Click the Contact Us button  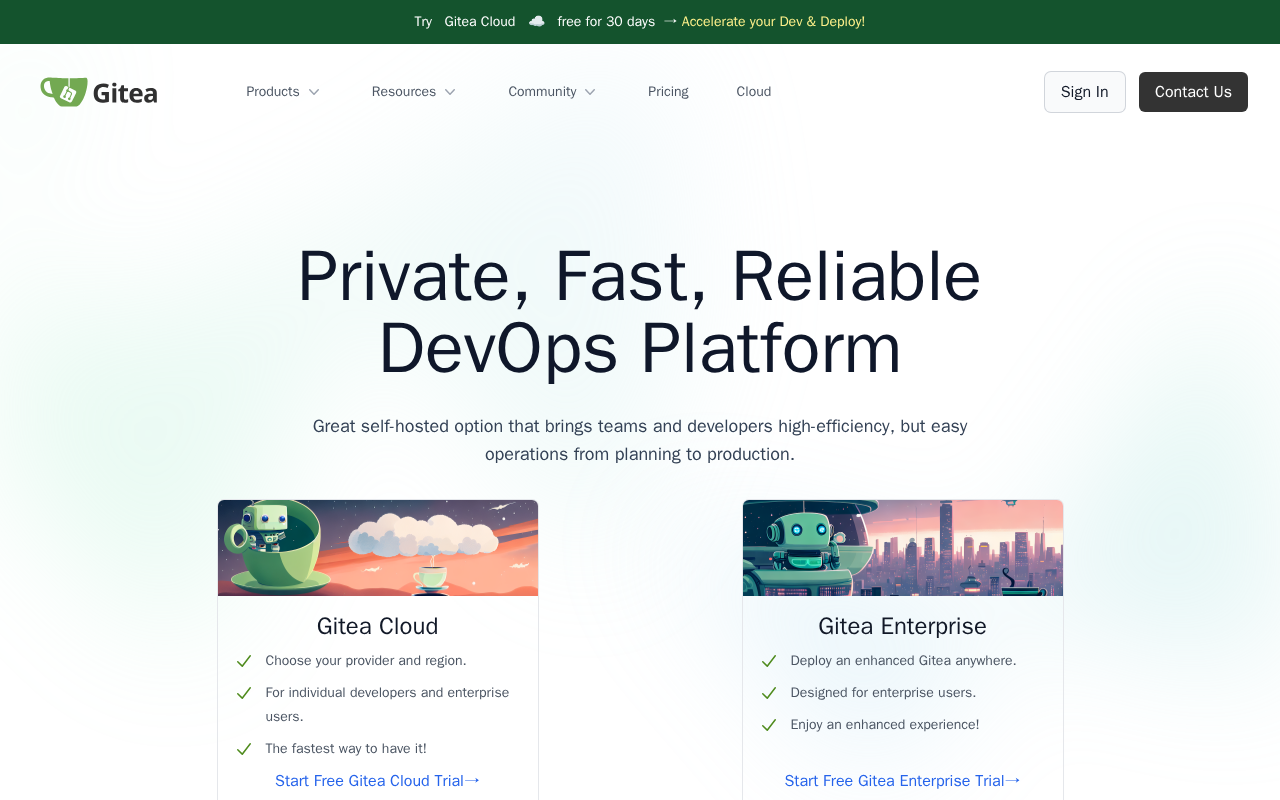point(1193,92)
